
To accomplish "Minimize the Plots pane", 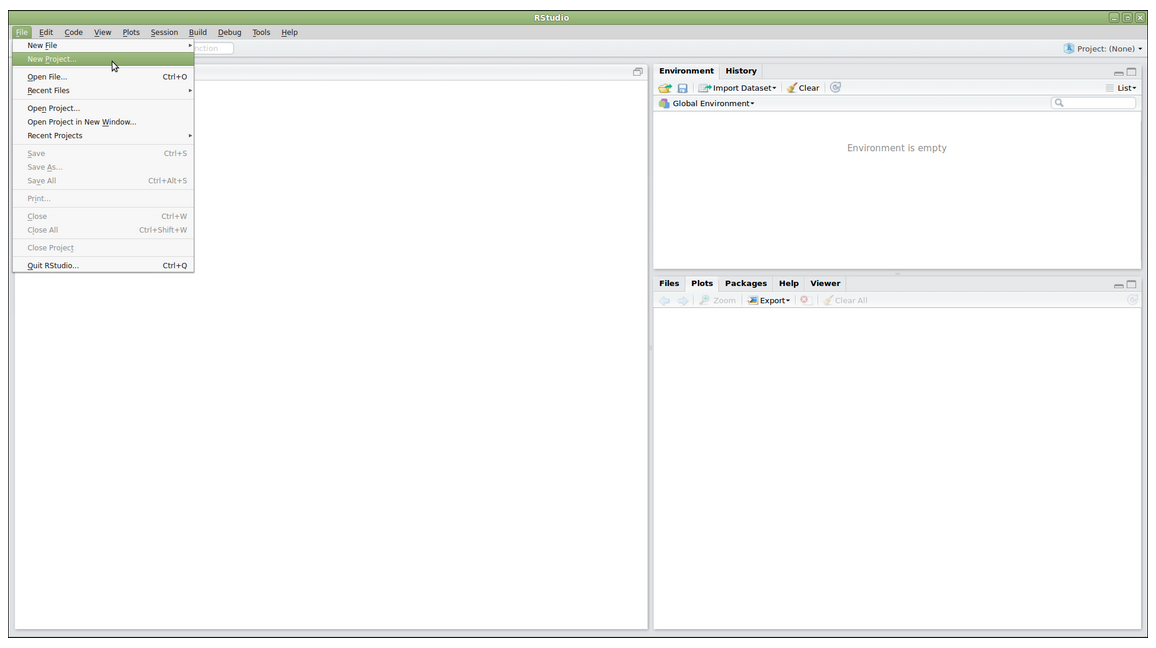I will coord(1118,285).
